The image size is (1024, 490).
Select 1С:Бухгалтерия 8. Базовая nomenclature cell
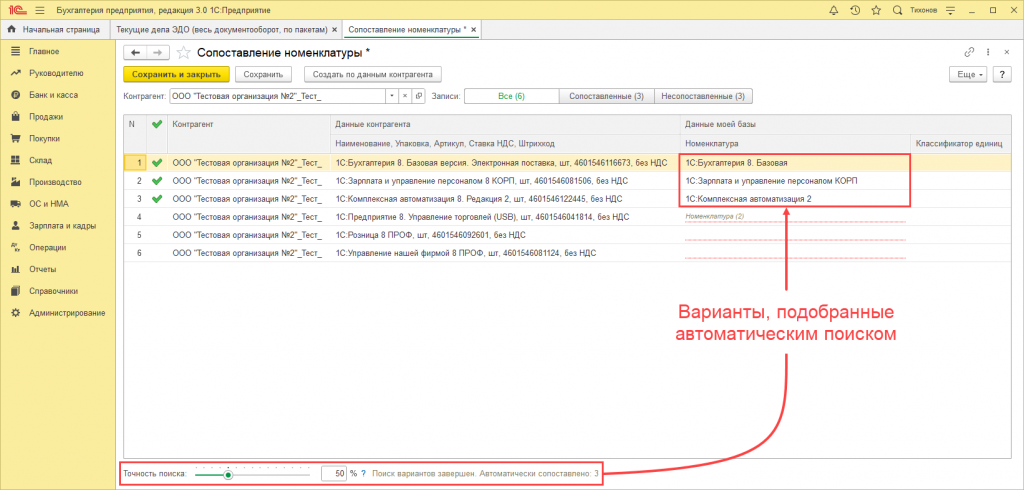pos(793,163)
